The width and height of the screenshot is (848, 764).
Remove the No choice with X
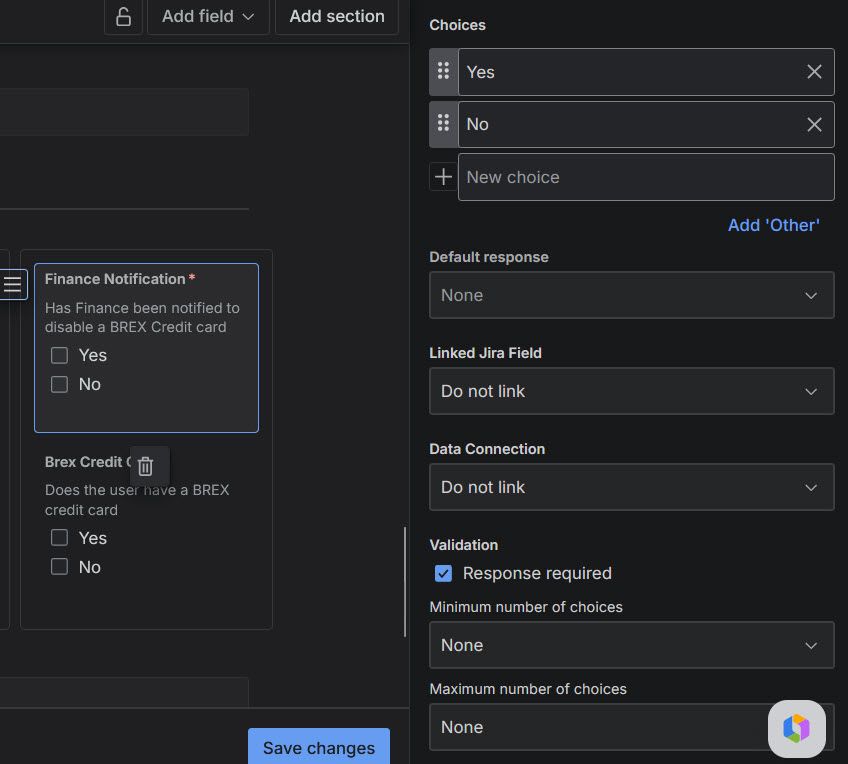814,124
